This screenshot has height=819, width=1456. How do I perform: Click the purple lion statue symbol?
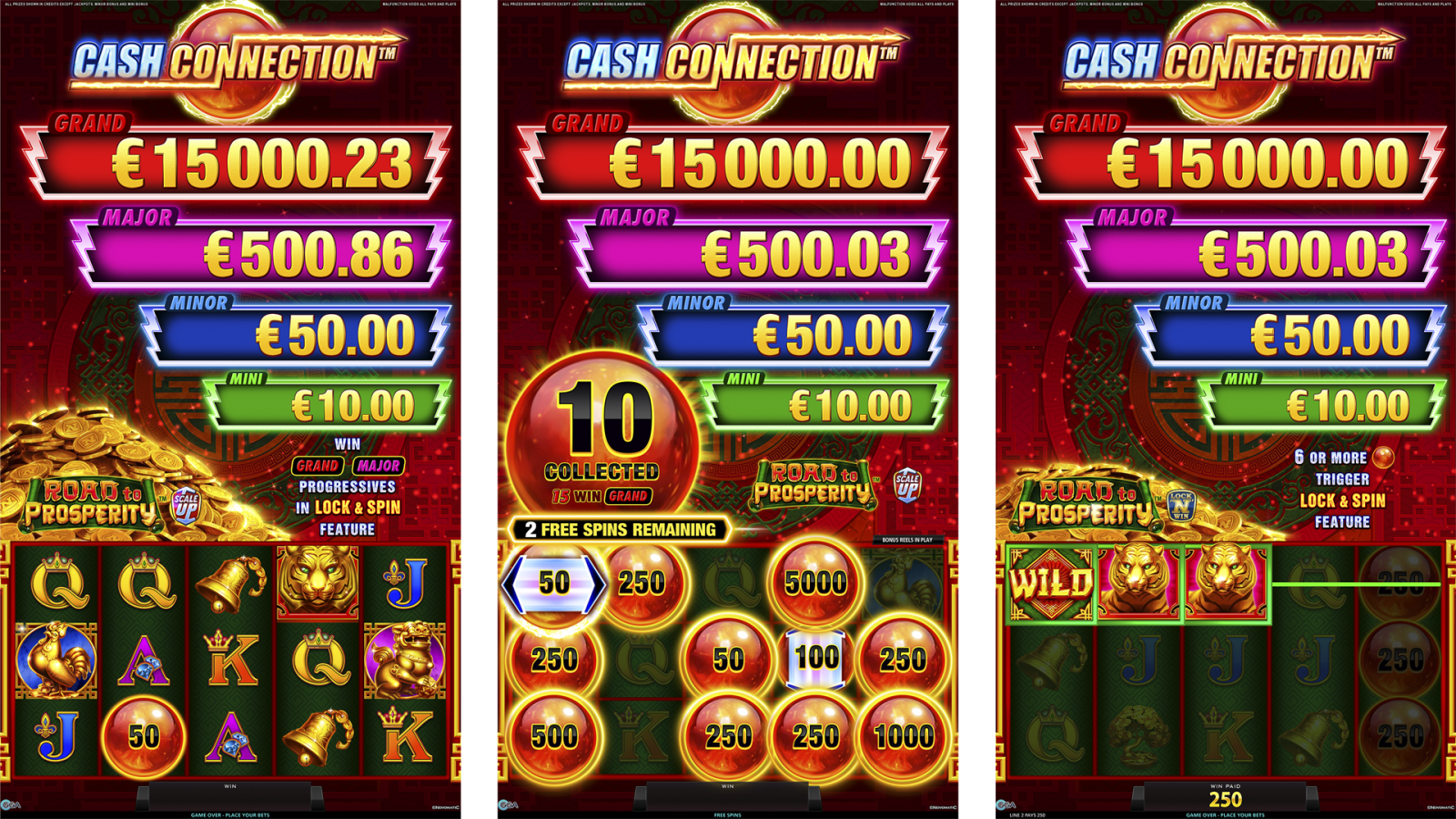pos(404,660)
